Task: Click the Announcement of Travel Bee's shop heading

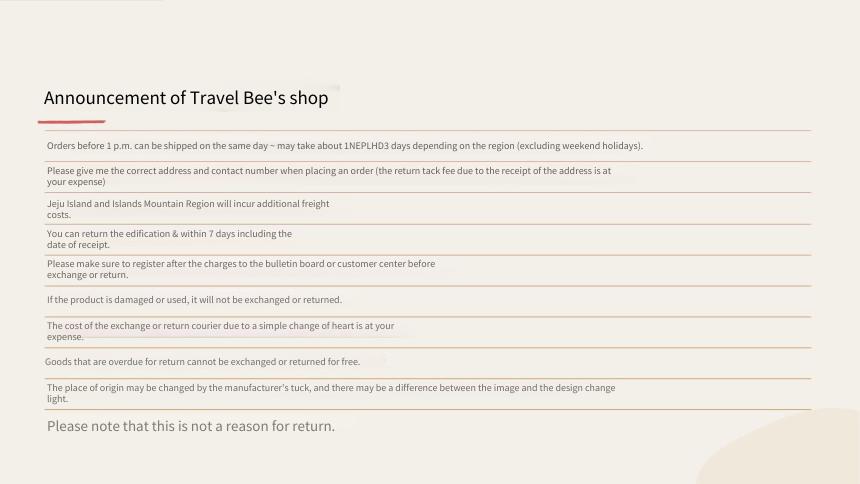Action: pyautogui.click(x=186, y=98)
